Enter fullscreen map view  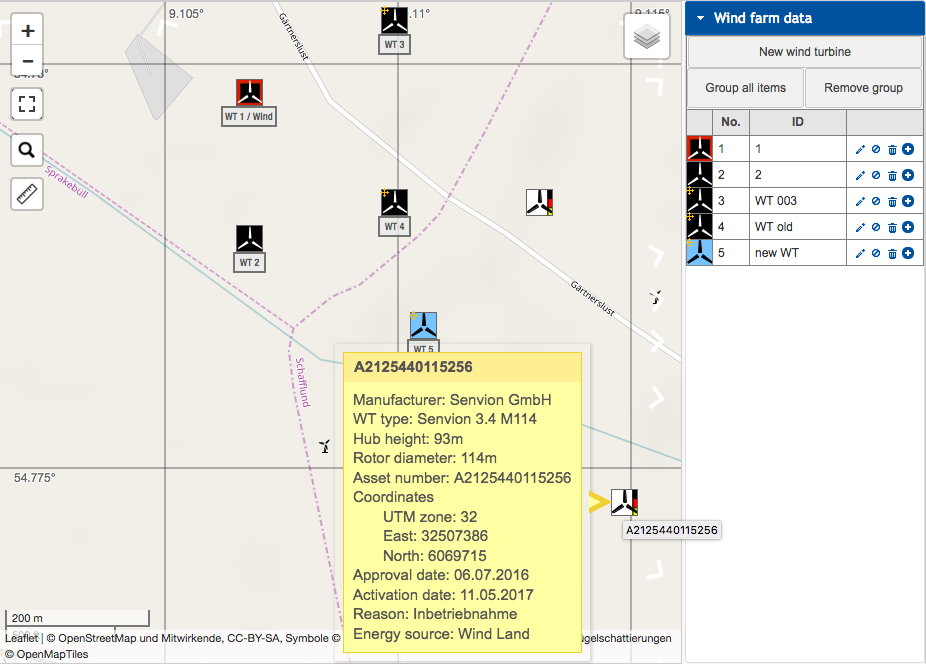27,103
